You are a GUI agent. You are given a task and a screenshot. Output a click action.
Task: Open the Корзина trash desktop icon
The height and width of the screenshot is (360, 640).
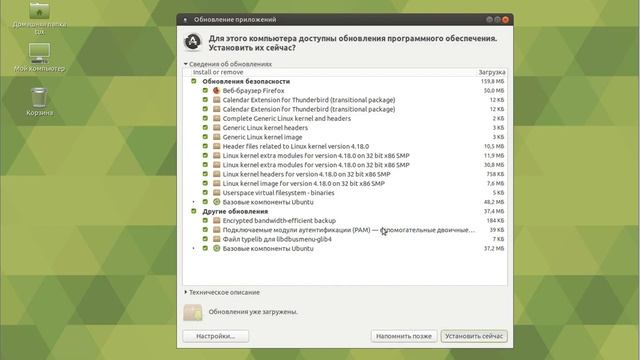(x=39, y=102)
